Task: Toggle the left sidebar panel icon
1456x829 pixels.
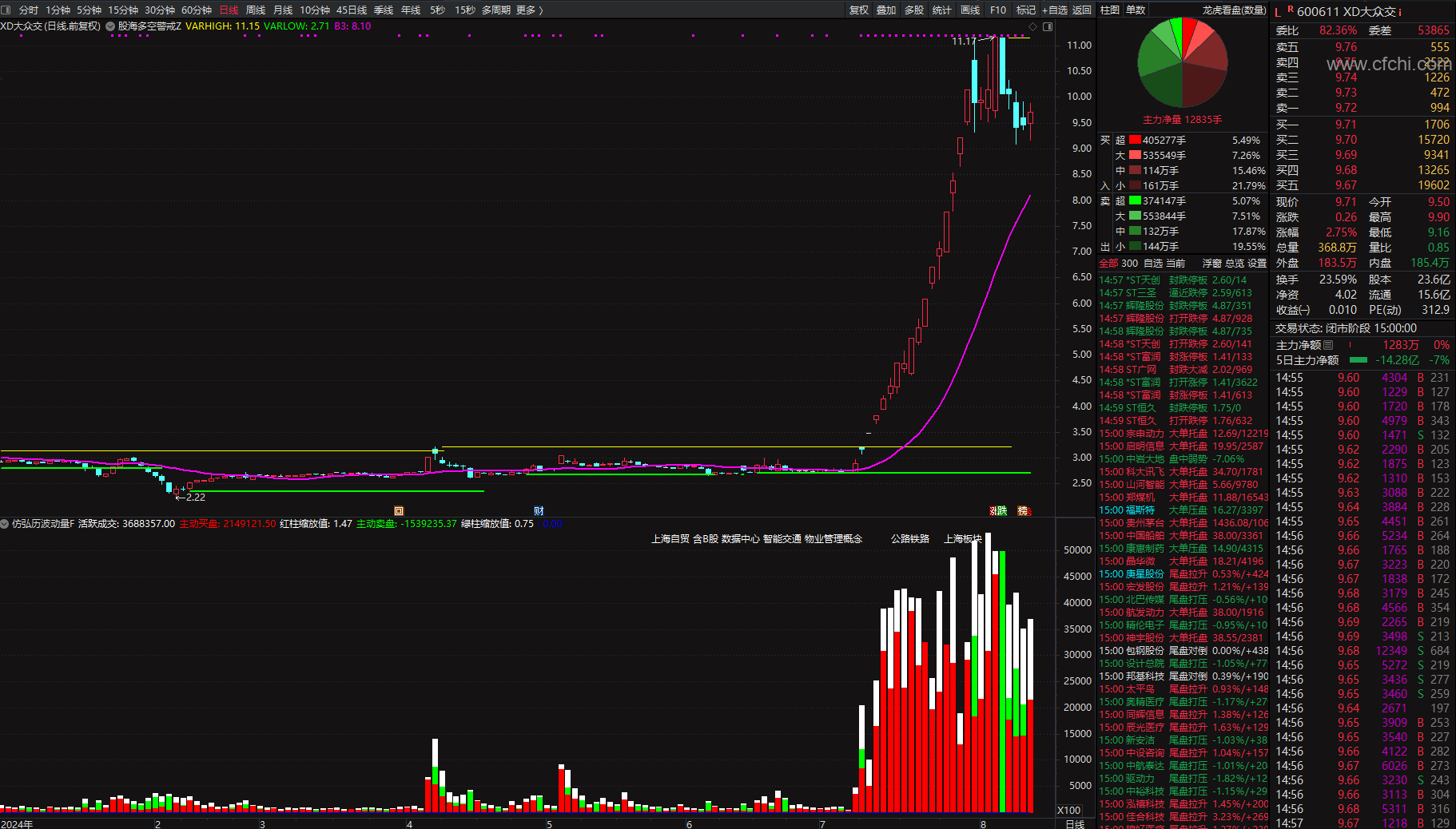Action: point(6,10)
